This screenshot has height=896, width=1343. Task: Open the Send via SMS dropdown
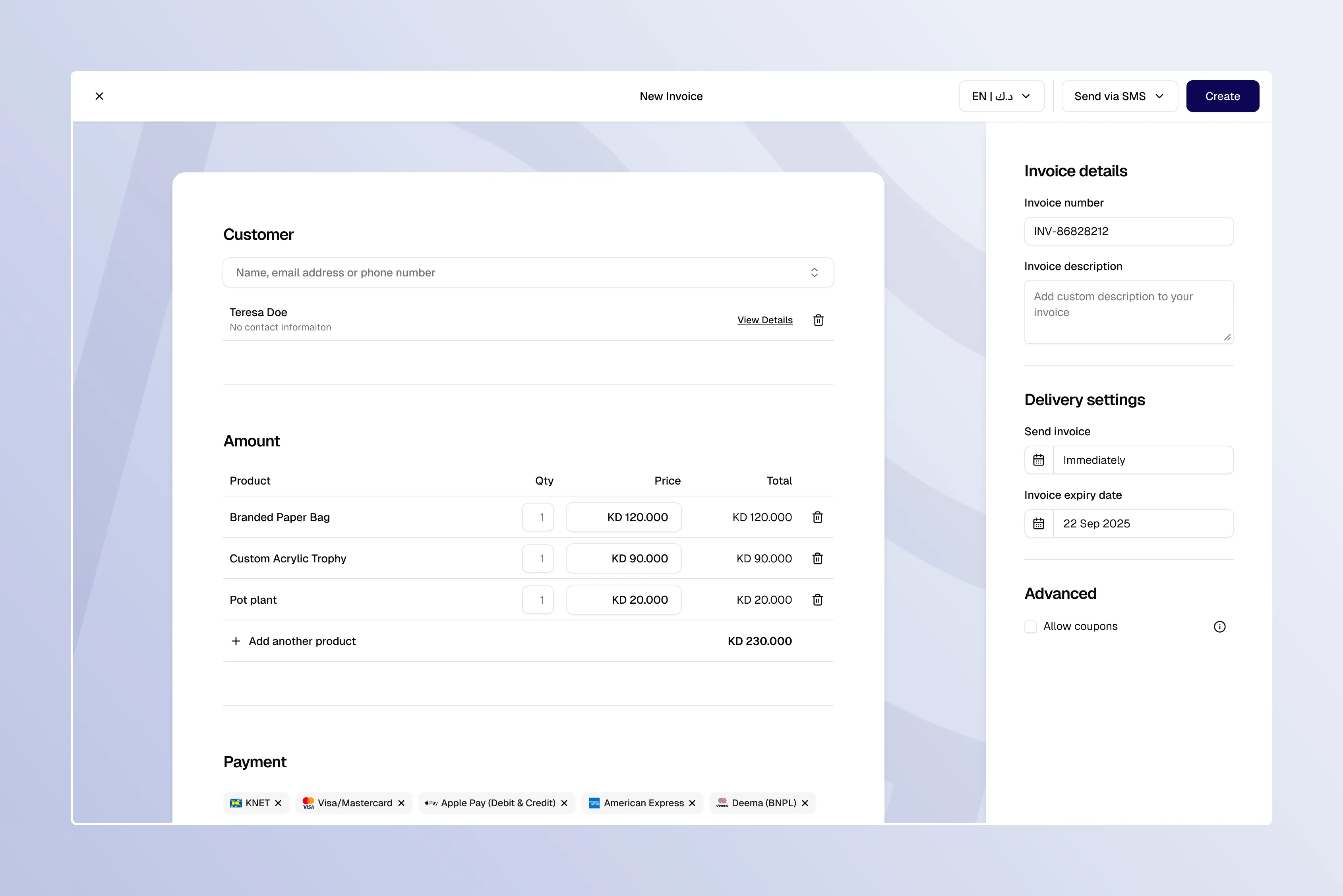click(x=1119, y=96)
